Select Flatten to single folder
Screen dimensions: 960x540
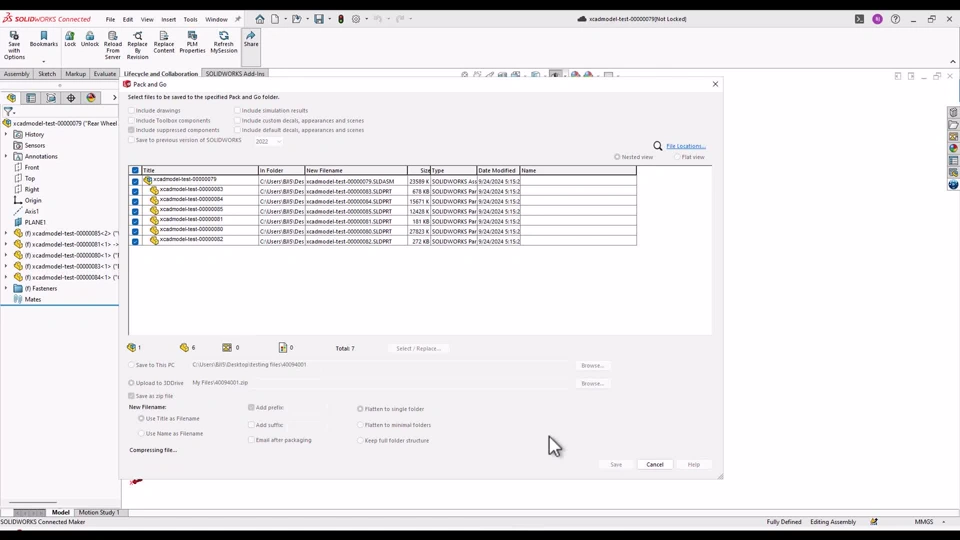coord(361,408)
